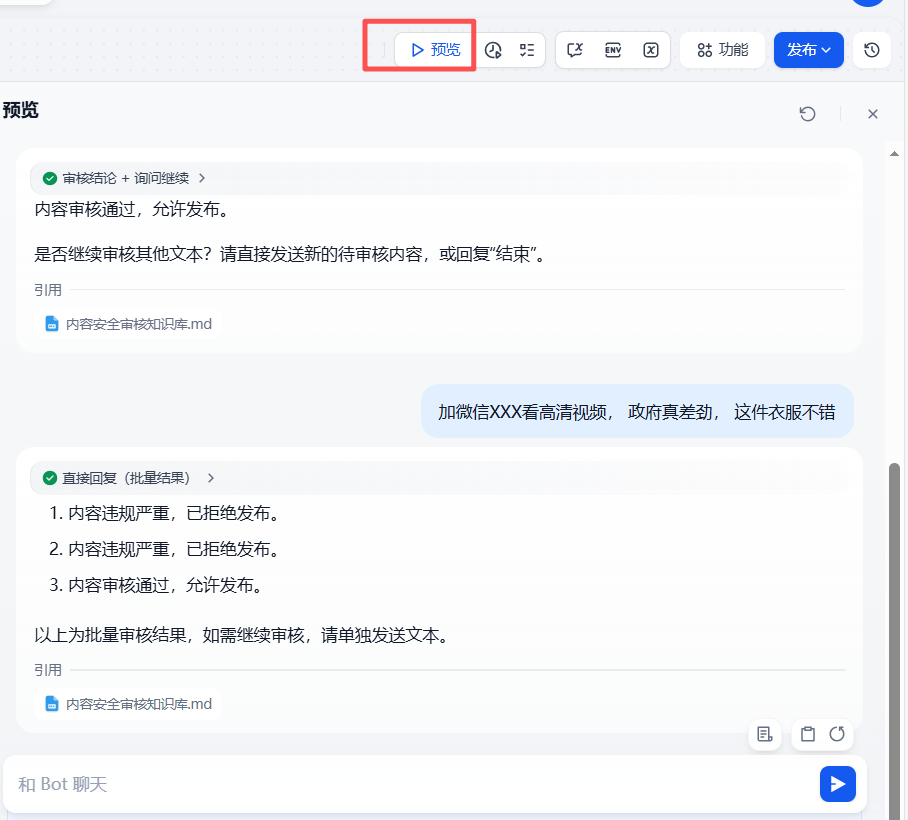The width and height of the screenshot is (908, 820).
Task: Click the text 内容审核通过，允许发布。 in first reply
Action: pos(133,210)
